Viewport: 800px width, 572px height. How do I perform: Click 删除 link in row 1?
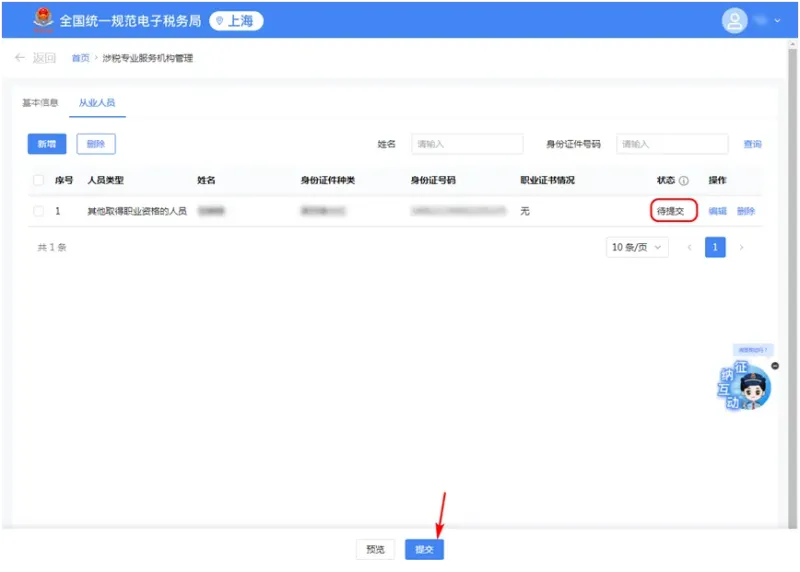(x=746, y=211)
